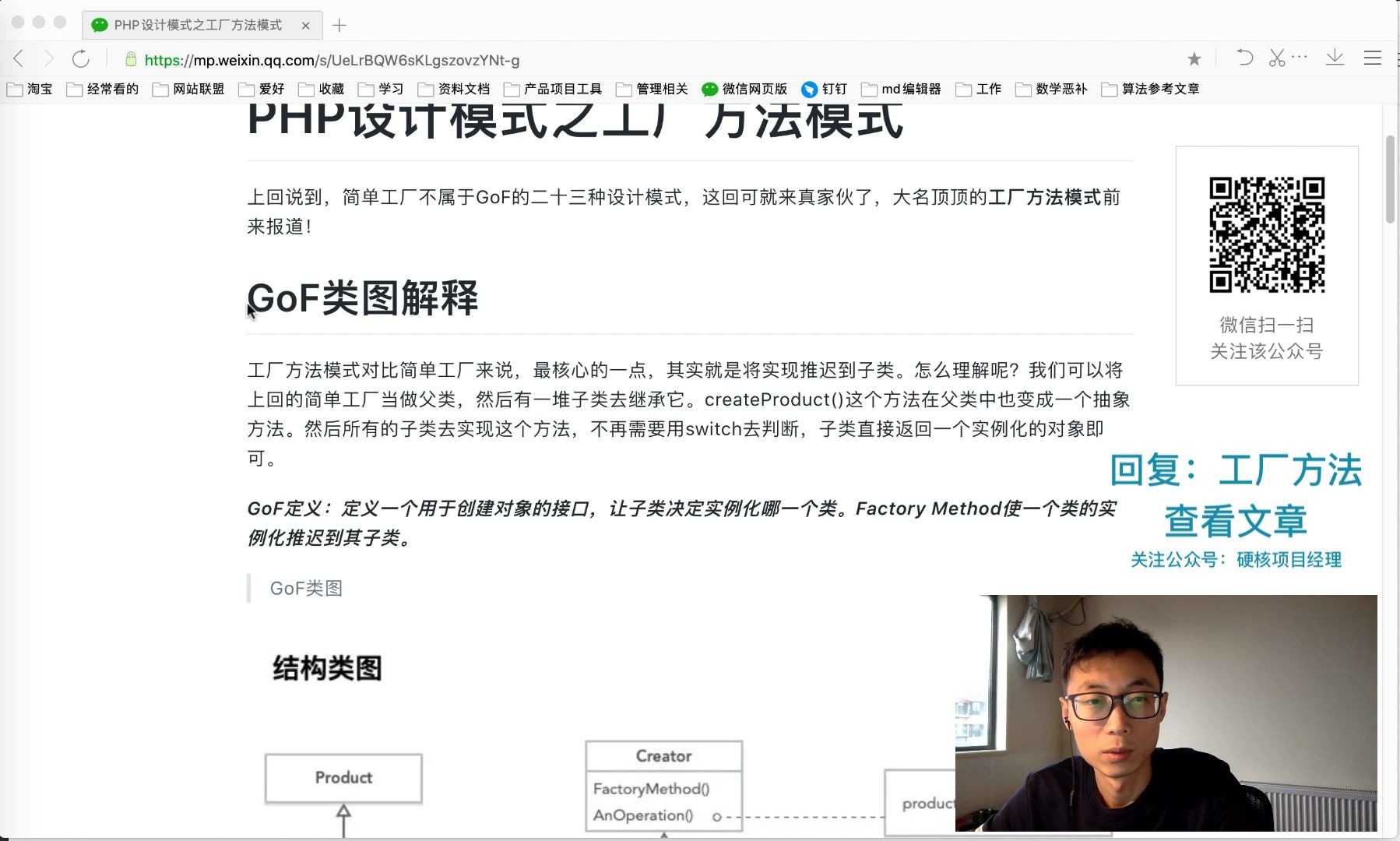
Task: Open a new tab with the plus button
Action: click(339, 25)
